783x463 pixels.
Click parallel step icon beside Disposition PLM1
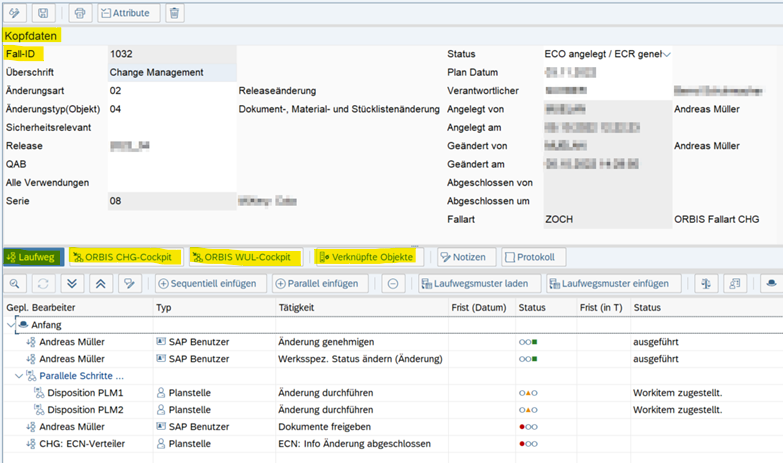39,393
